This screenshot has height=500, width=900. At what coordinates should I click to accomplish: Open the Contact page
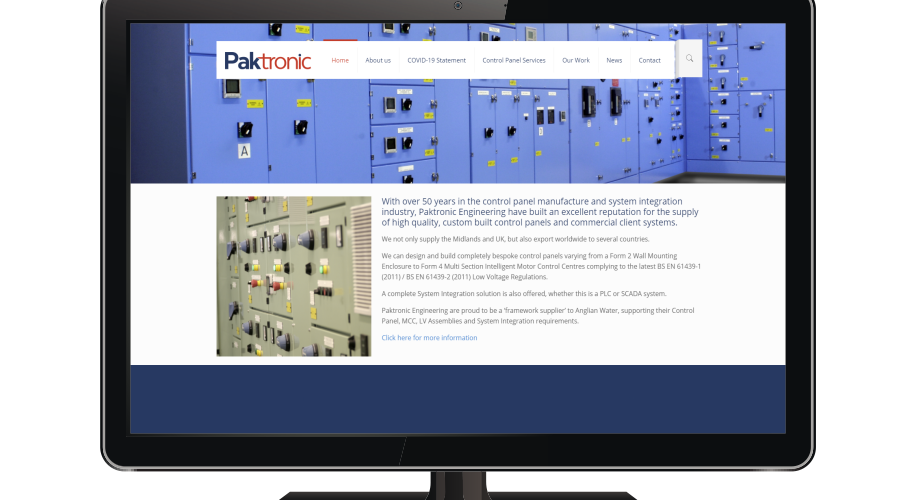tap(649, 60)
